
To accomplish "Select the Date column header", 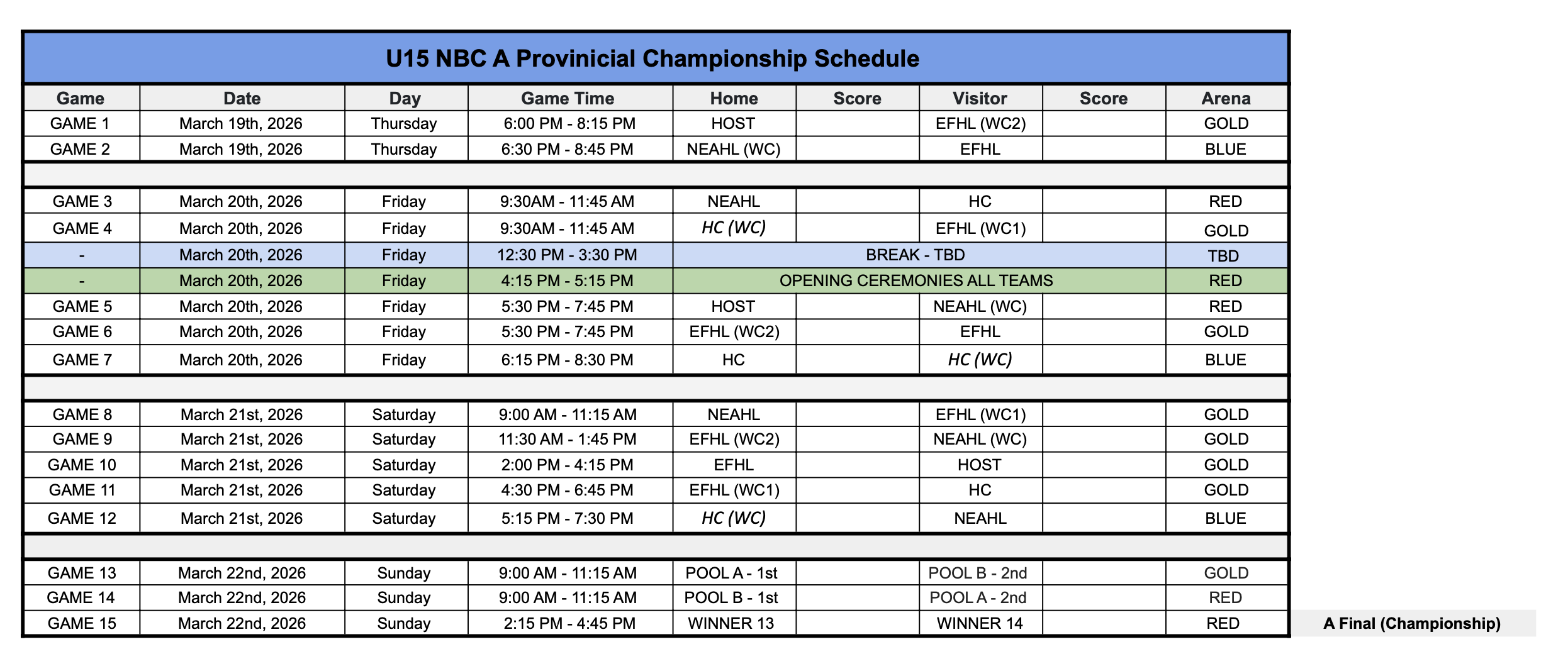I will [x=242, y=98].
